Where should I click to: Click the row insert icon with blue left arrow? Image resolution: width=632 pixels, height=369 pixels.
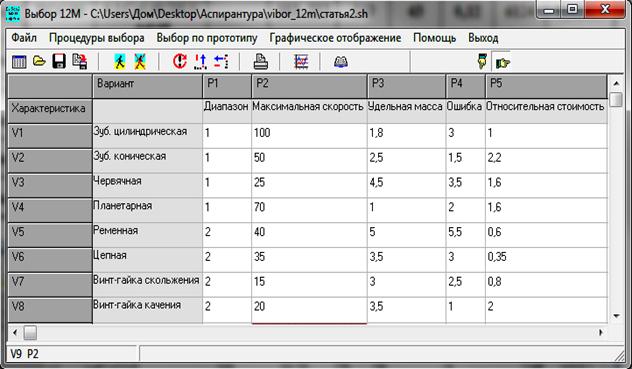click(221, 62)
